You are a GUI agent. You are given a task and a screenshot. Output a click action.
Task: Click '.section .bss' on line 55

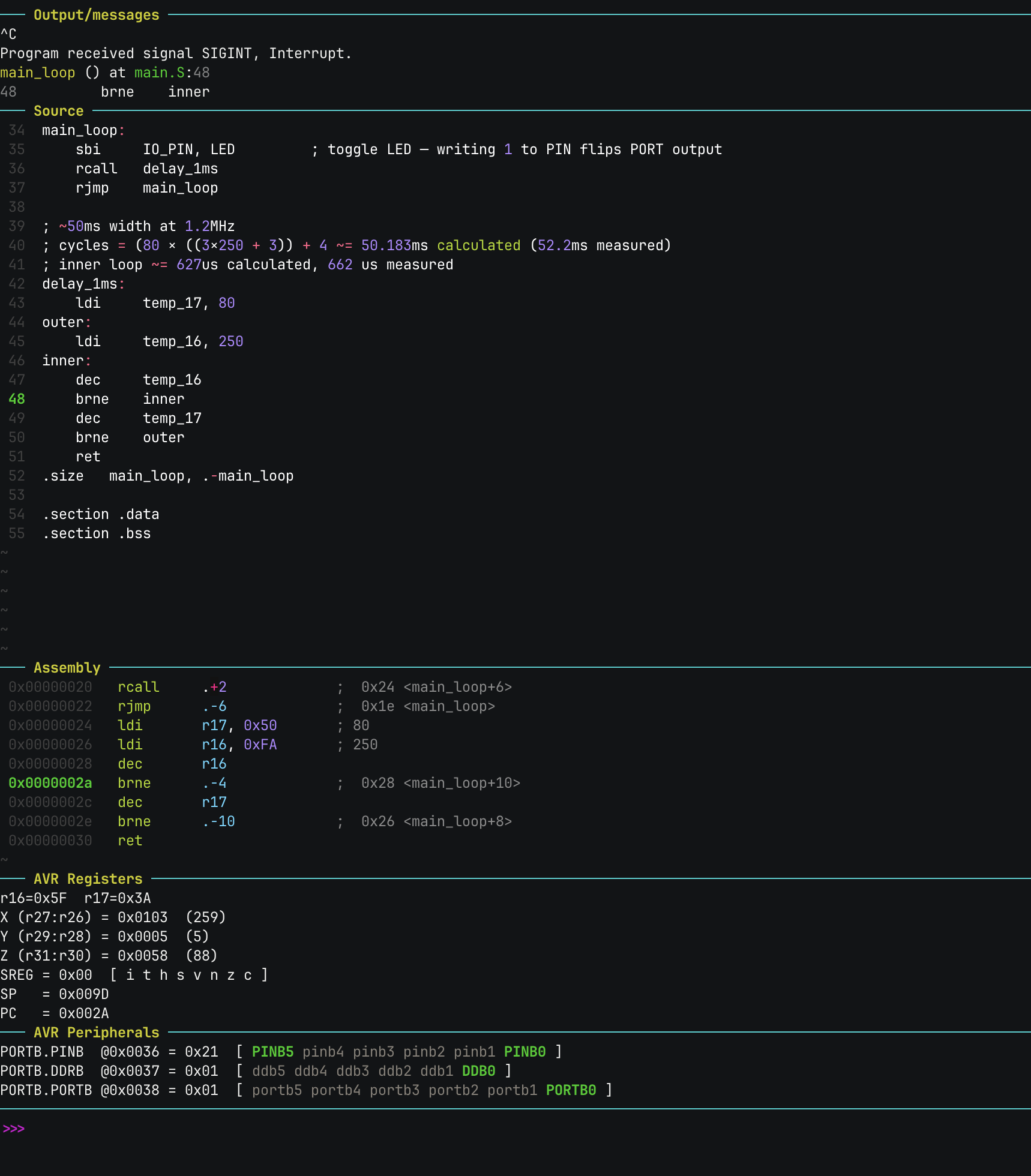tap(97, 533)
